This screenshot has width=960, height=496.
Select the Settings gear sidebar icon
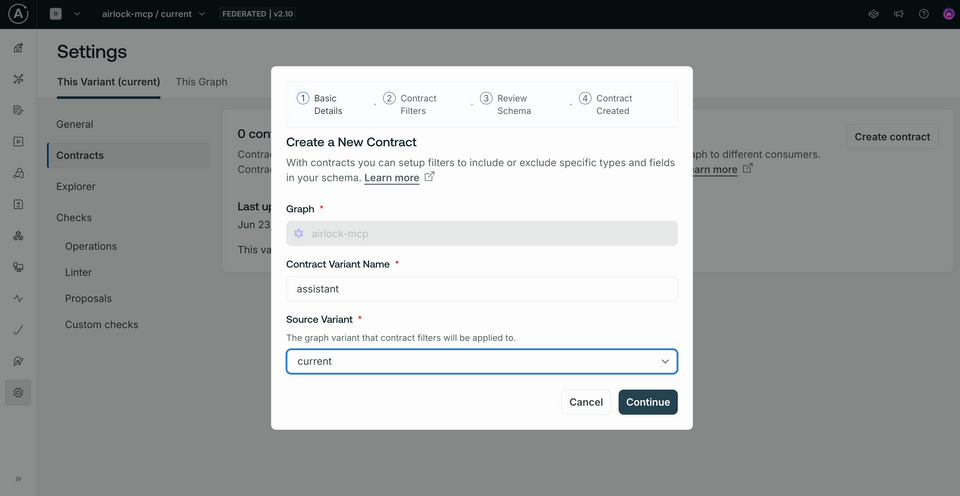(18, 393)
